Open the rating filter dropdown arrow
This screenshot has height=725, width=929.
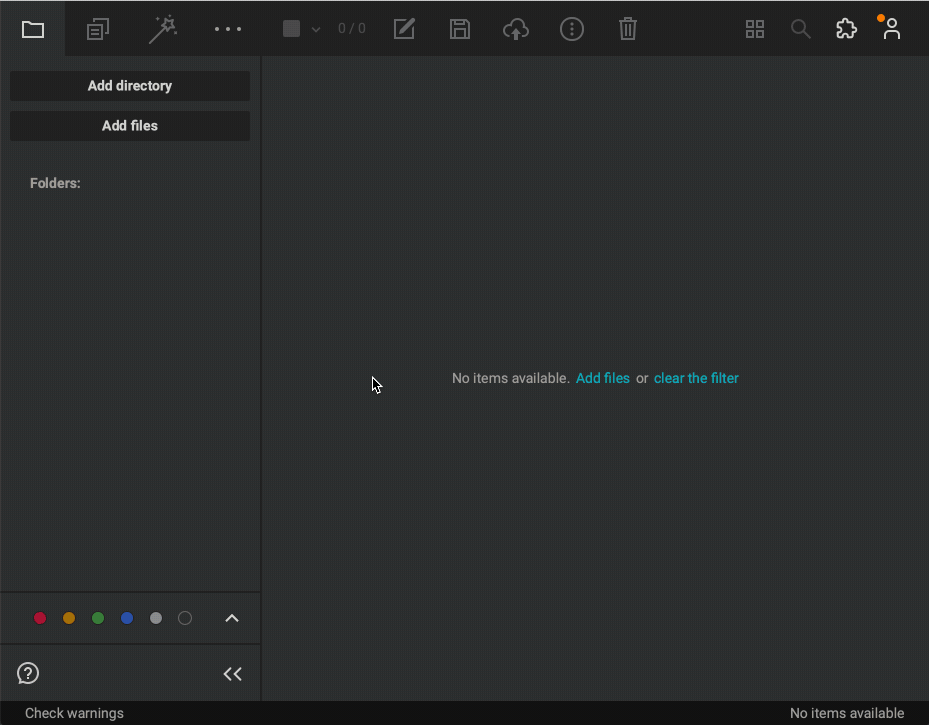click(315, 29)
